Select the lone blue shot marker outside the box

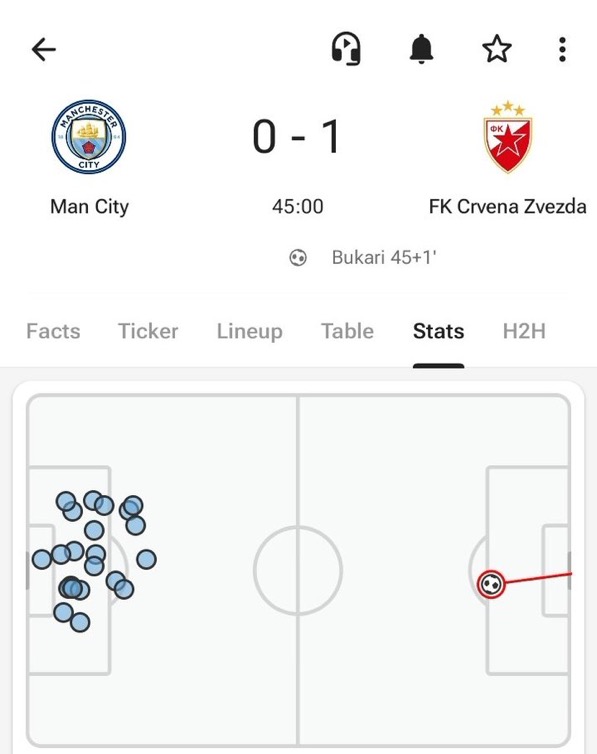pyautogui.click(x=146, y=560)
